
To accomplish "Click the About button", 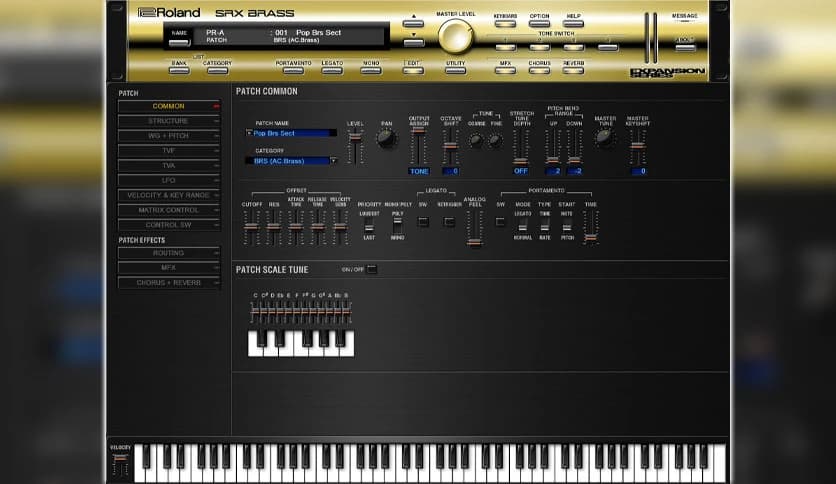I will click(685, 47).
